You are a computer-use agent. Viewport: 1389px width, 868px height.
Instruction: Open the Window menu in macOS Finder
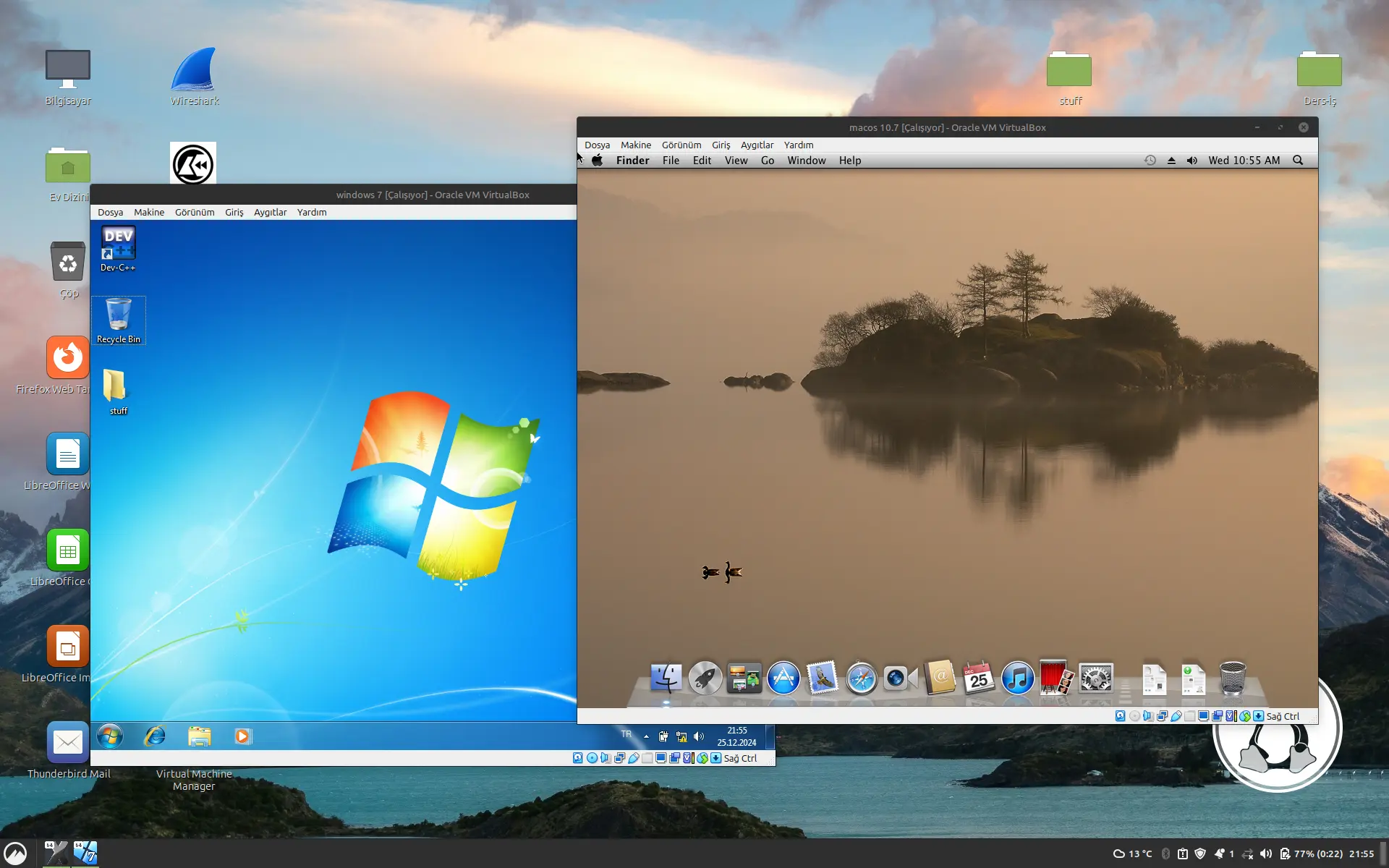806,161
